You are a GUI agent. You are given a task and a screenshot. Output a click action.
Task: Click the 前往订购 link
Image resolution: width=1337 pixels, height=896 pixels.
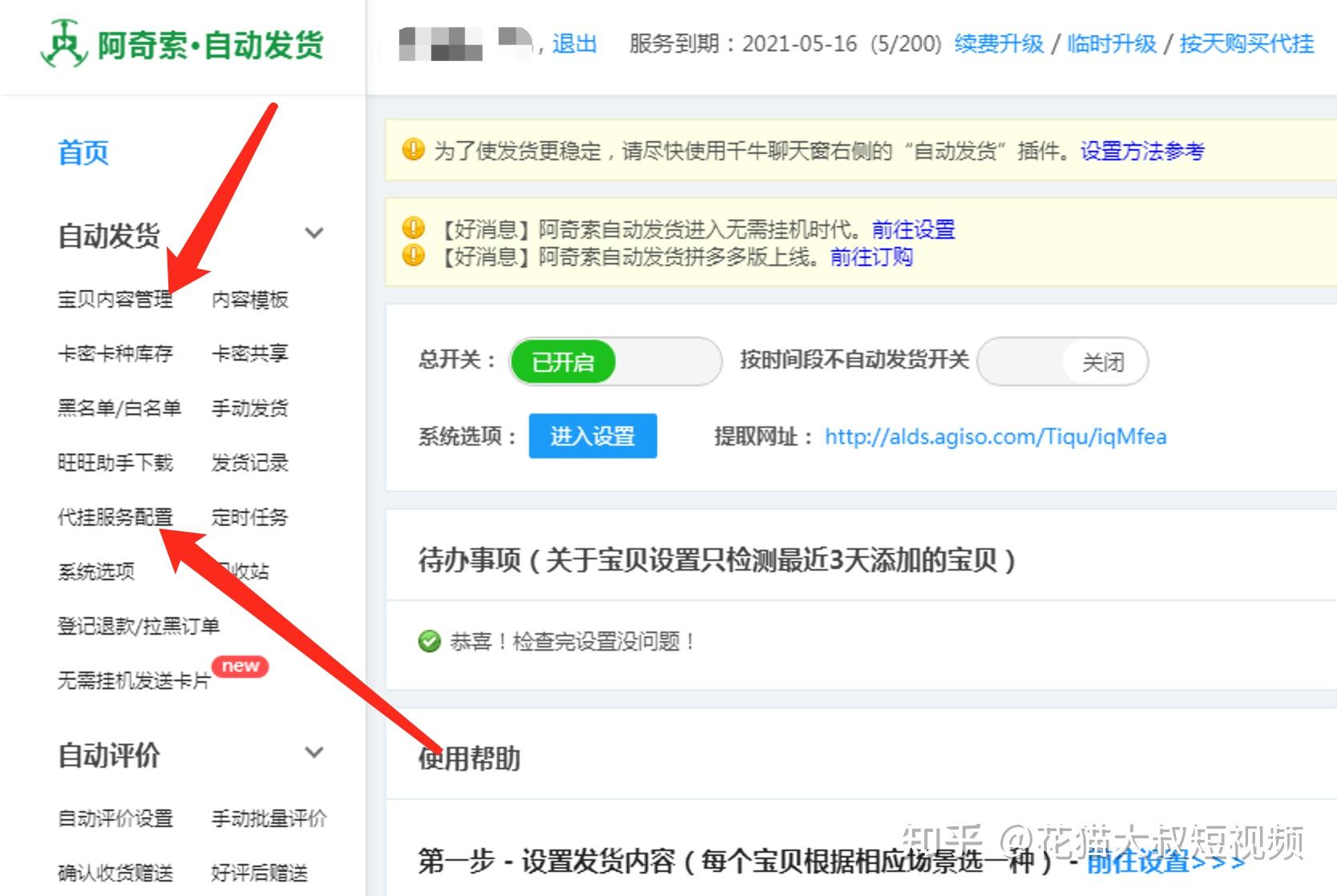871,256
